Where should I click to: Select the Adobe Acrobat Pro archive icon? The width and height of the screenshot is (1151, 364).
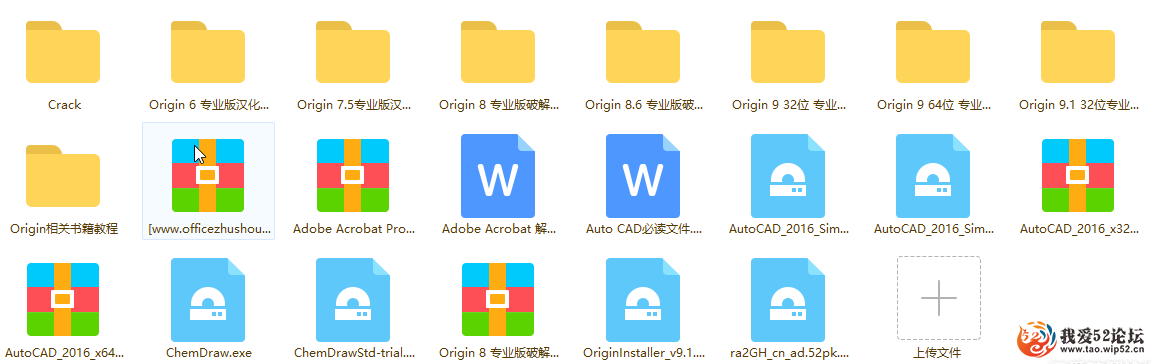[353, 175]
